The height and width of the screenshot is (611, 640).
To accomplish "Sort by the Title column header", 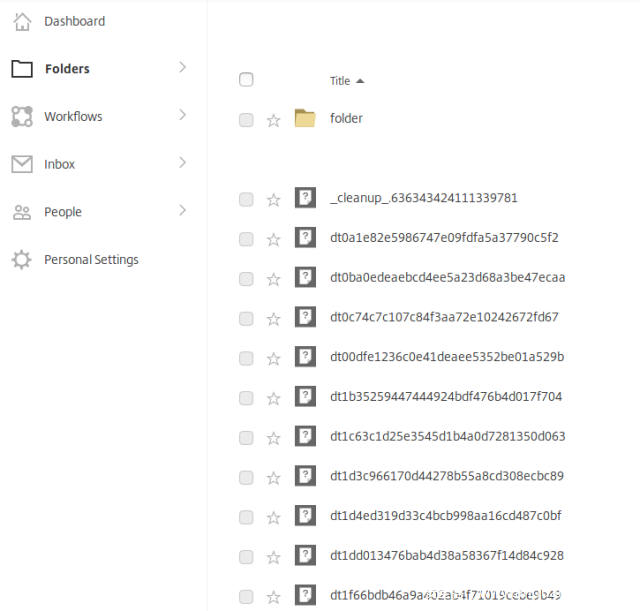I will (340, 81).
